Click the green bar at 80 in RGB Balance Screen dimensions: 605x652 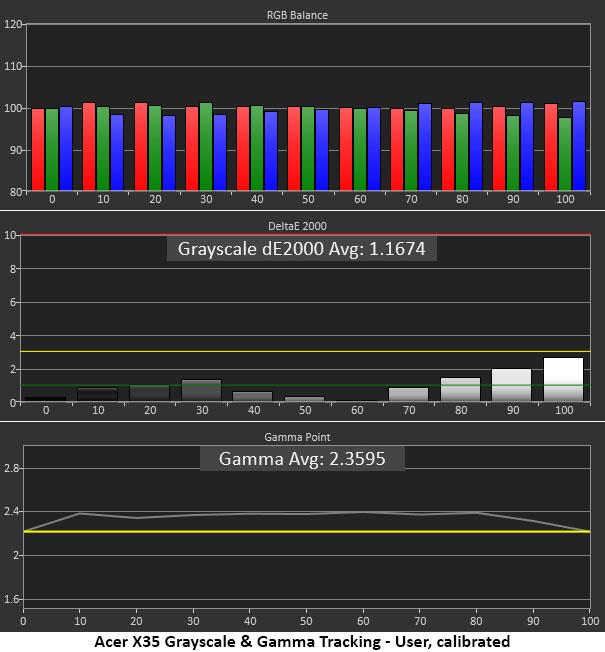pos(462,152)
